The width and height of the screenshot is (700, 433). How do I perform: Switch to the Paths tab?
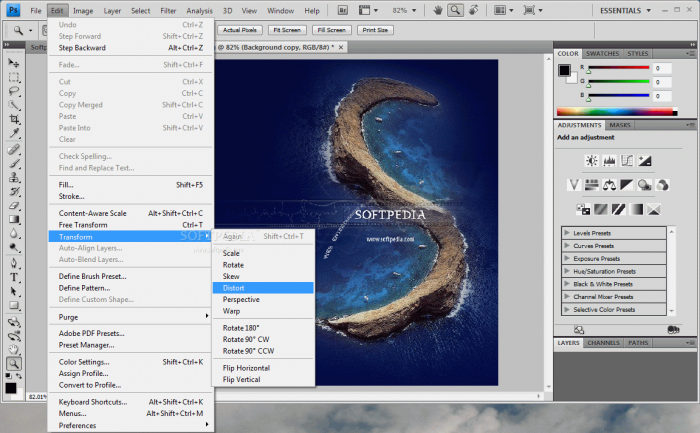[x=638, y=343]
